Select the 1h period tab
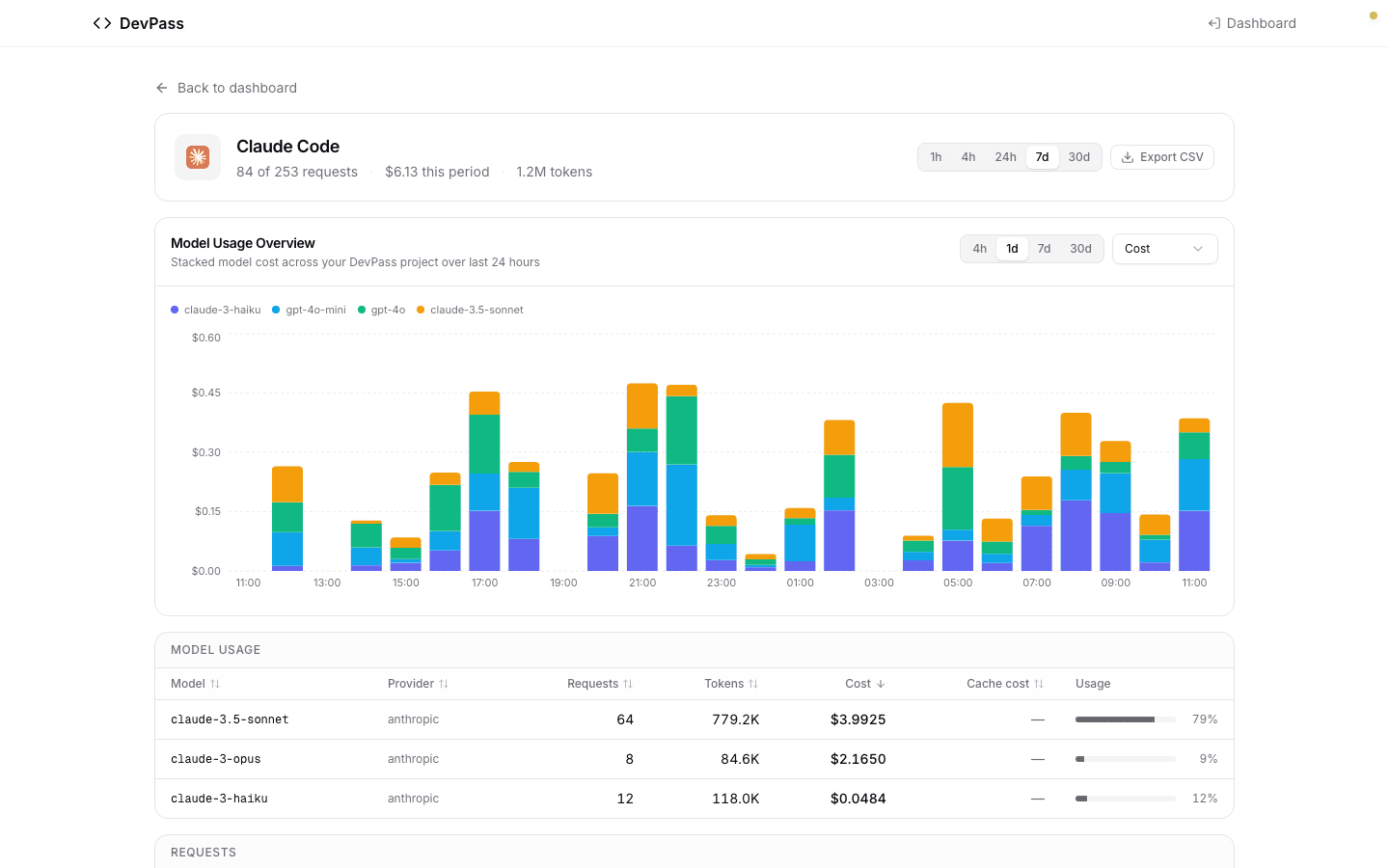Image resolution: width=1389 pixels, height=868 pixels. [x=936, y=157]
